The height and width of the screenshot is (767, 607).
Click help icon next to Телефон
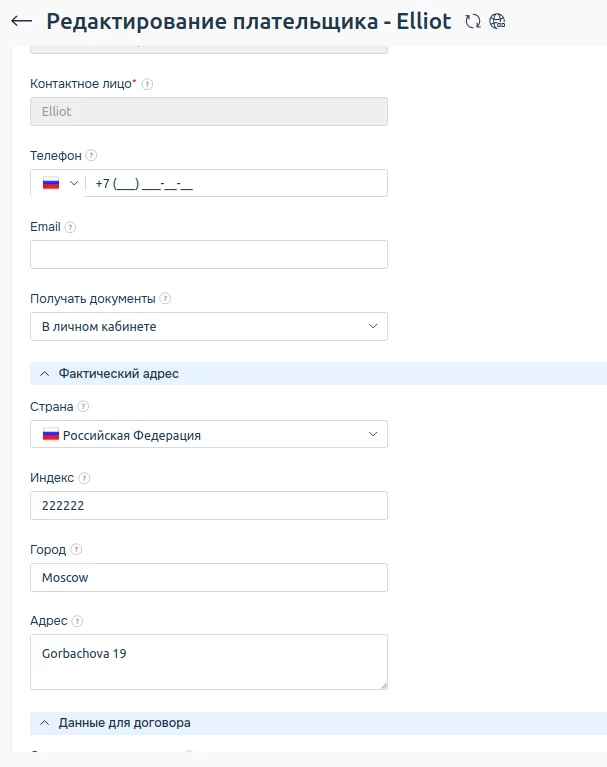92,156
